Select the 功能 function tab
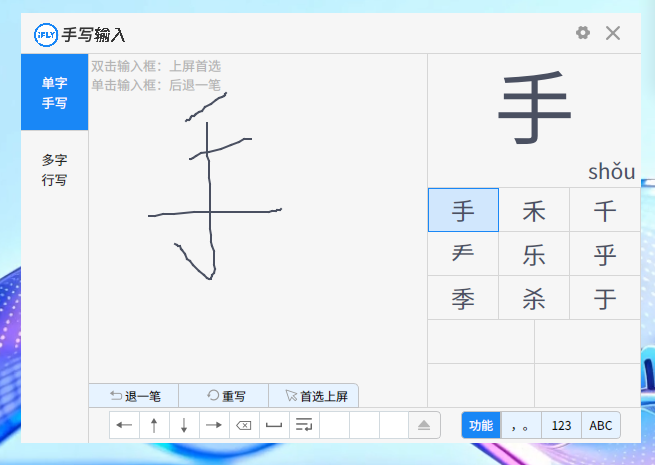 click(481, 425)
